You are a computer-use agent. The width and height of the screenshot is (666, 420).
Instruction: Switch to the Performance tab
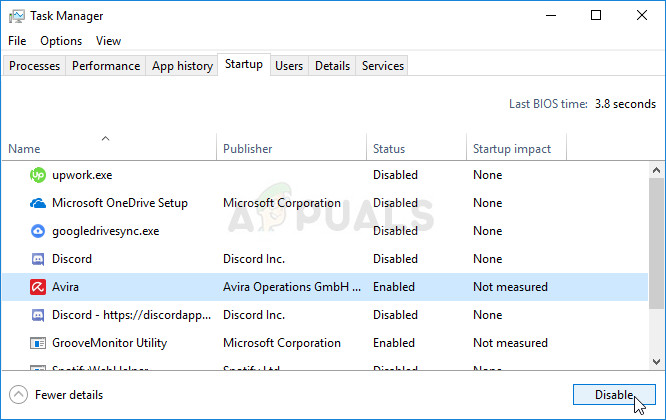click(106, 66)
